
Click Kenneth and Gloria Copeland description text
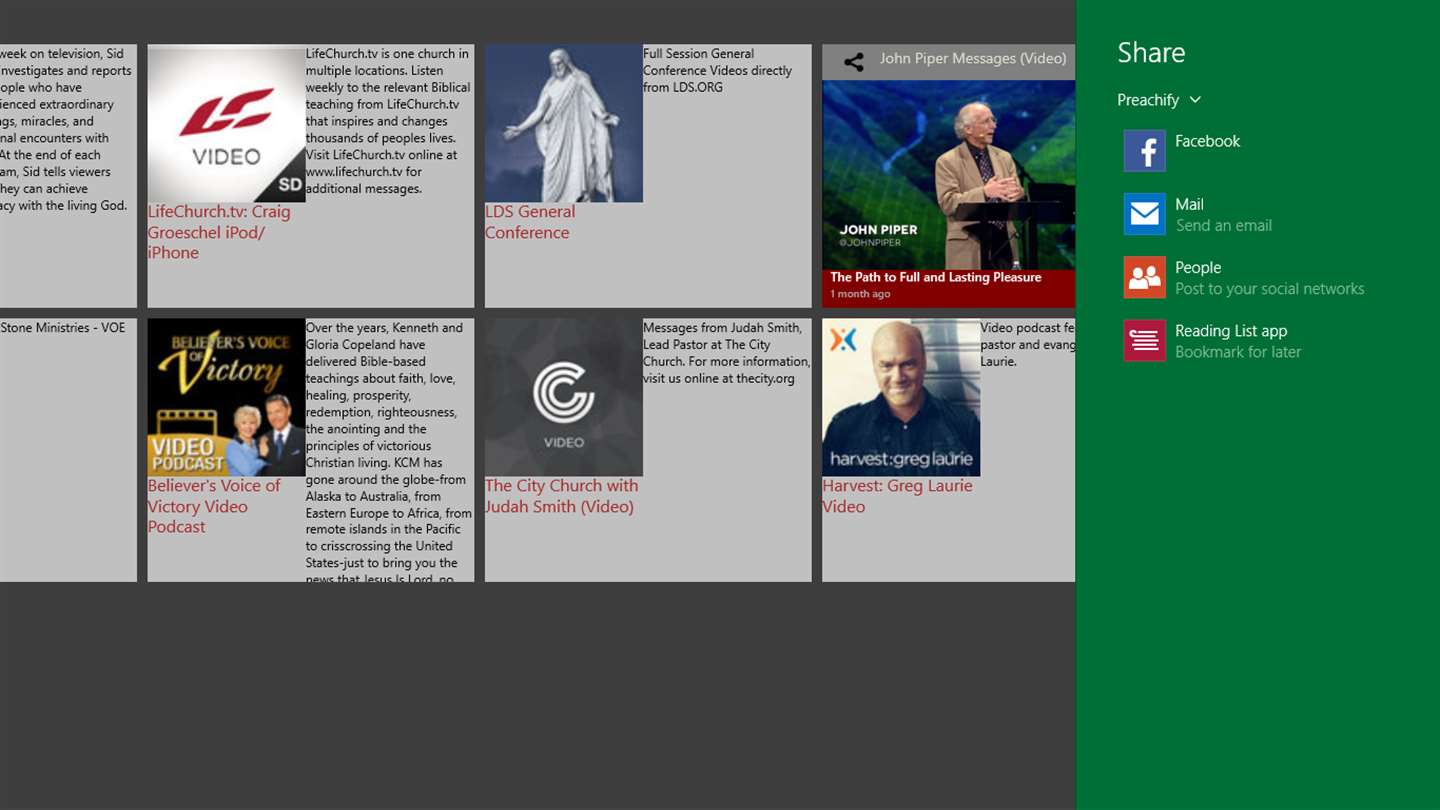[389, 451]
